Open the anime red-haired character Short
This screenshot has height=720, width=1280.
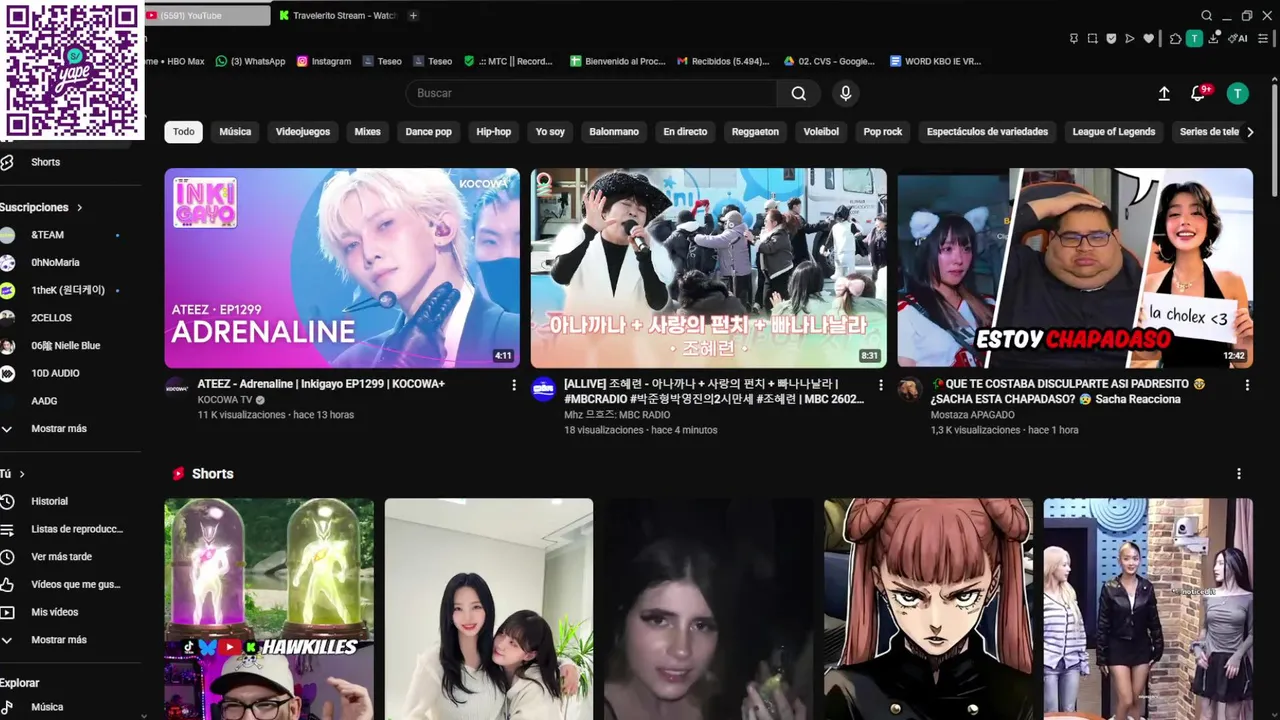pyautogui.click(x=928, y=609)
